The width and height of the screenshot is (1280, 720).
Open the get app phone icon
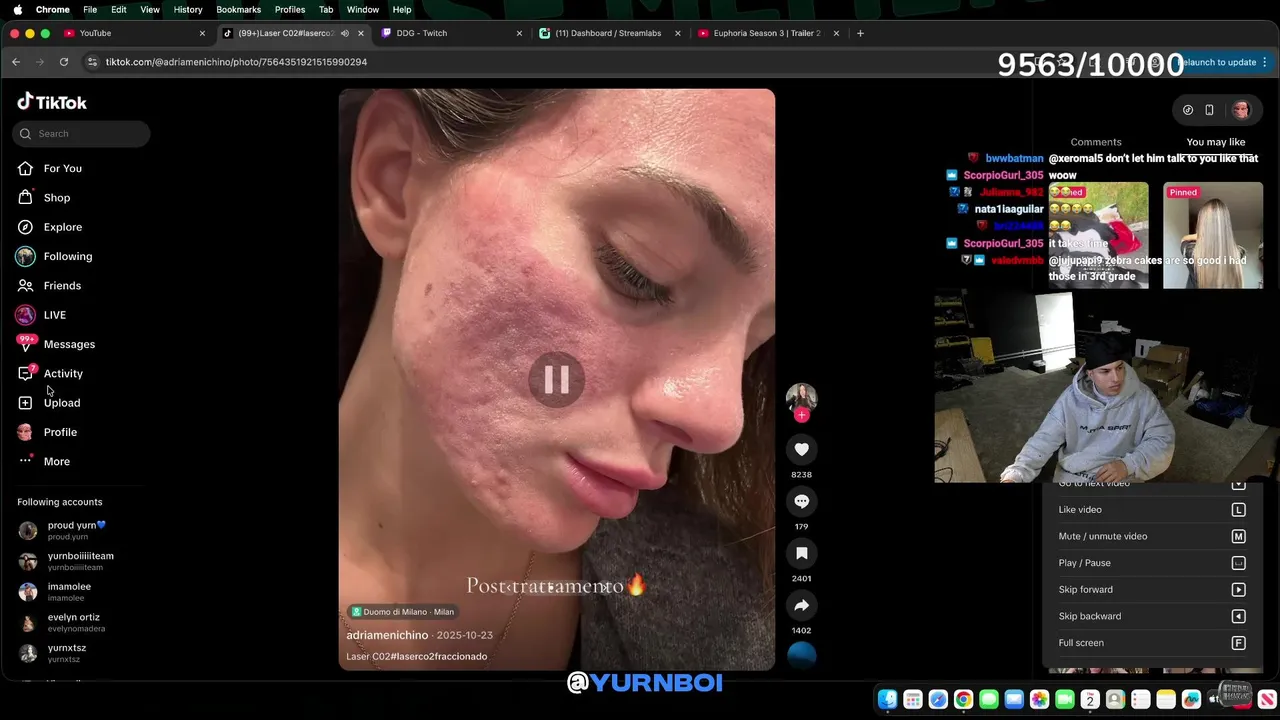pyautogui.click(x=1209, y=110)
